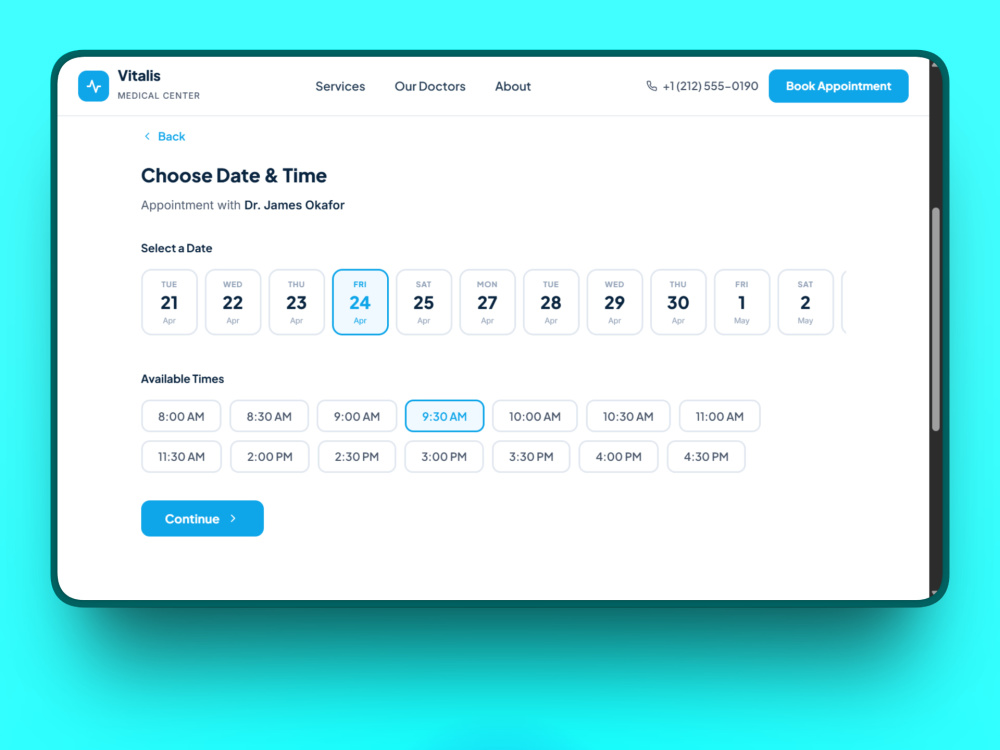Choose Saturday April 25 date
Image resolution: width=1000 pixels, height=750 pixels.
pos(423,302)
